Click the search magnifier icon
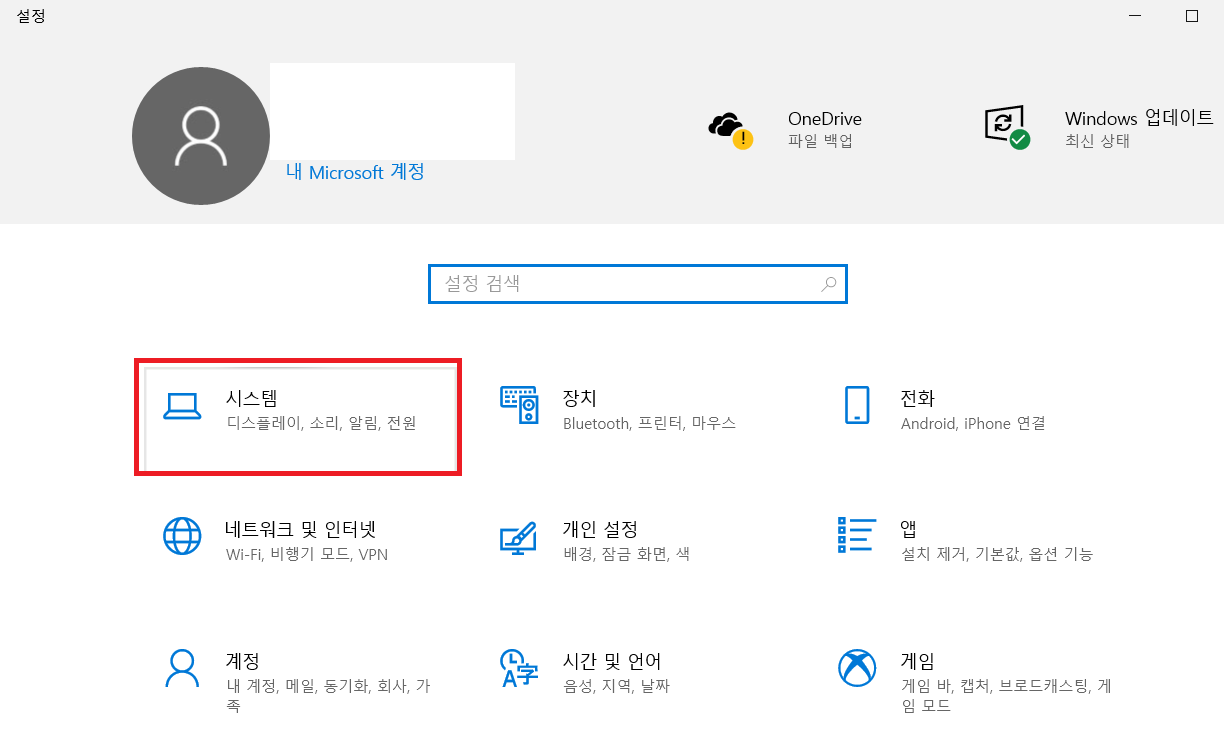Viewport: 1224px width, 729px height. [x=828, y=285]
